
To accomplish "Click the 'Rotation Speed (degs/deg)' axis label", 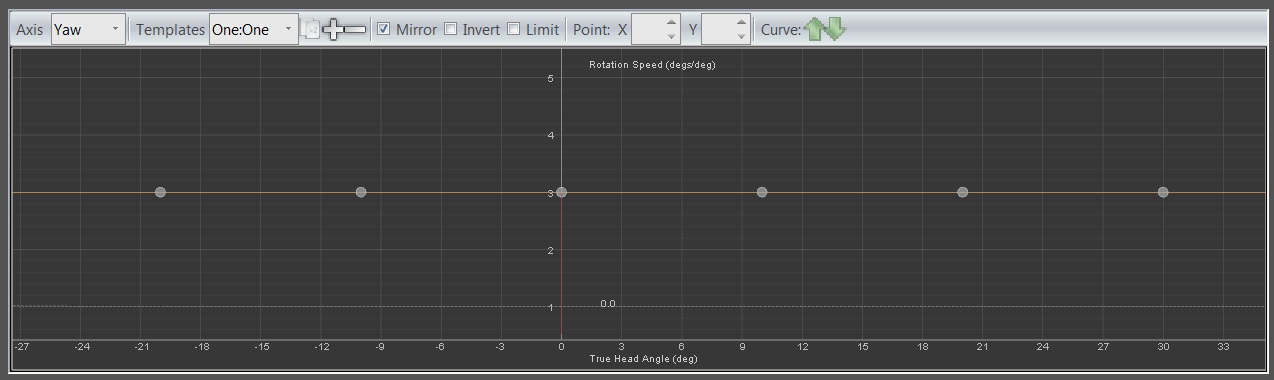I will point(652,65).
